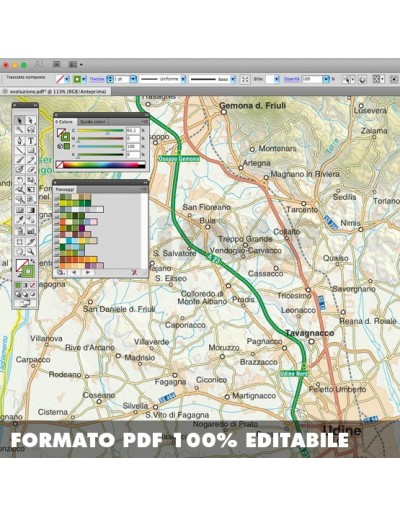Select the Rotate tool
This screenshot has height=517, width=400.
(x=20, y=180)
